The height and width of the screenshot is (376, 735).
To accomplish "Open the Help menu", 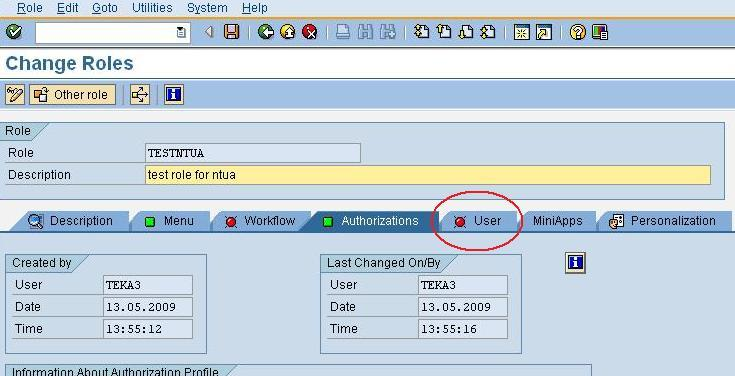I will (x=255, y=8).
